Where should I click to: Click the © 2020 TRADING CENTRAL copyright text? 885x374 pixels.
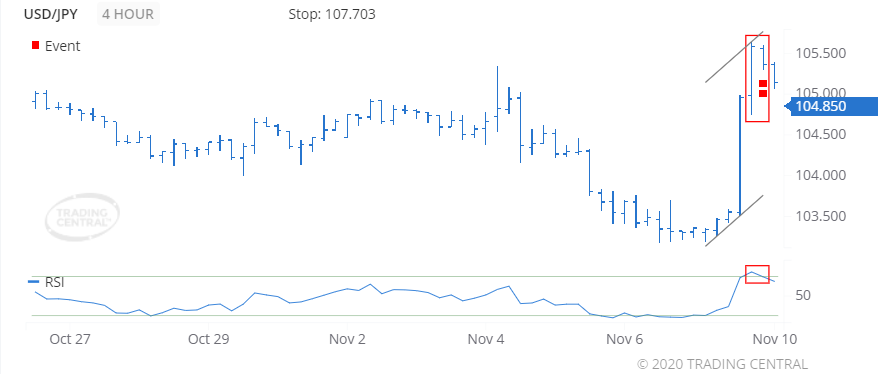(x=722, y=364)
